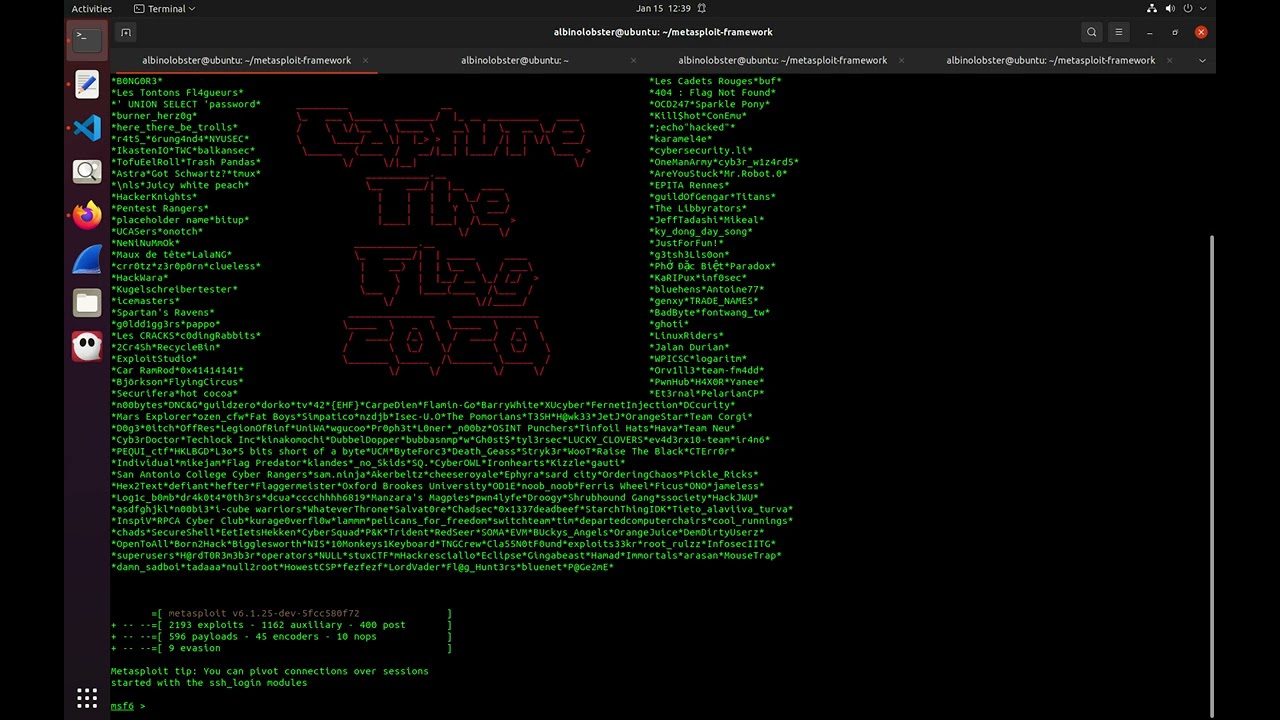Switch to the last metasploit-framework tab
This screenshot has height=720, width=1280.
coord(1050,60)
